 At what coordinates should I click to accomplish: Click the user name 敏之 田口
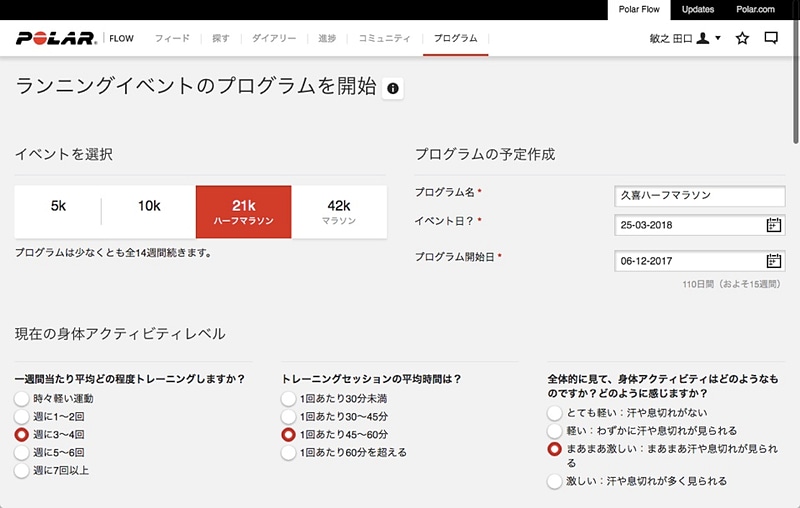(x=671, y=38)
